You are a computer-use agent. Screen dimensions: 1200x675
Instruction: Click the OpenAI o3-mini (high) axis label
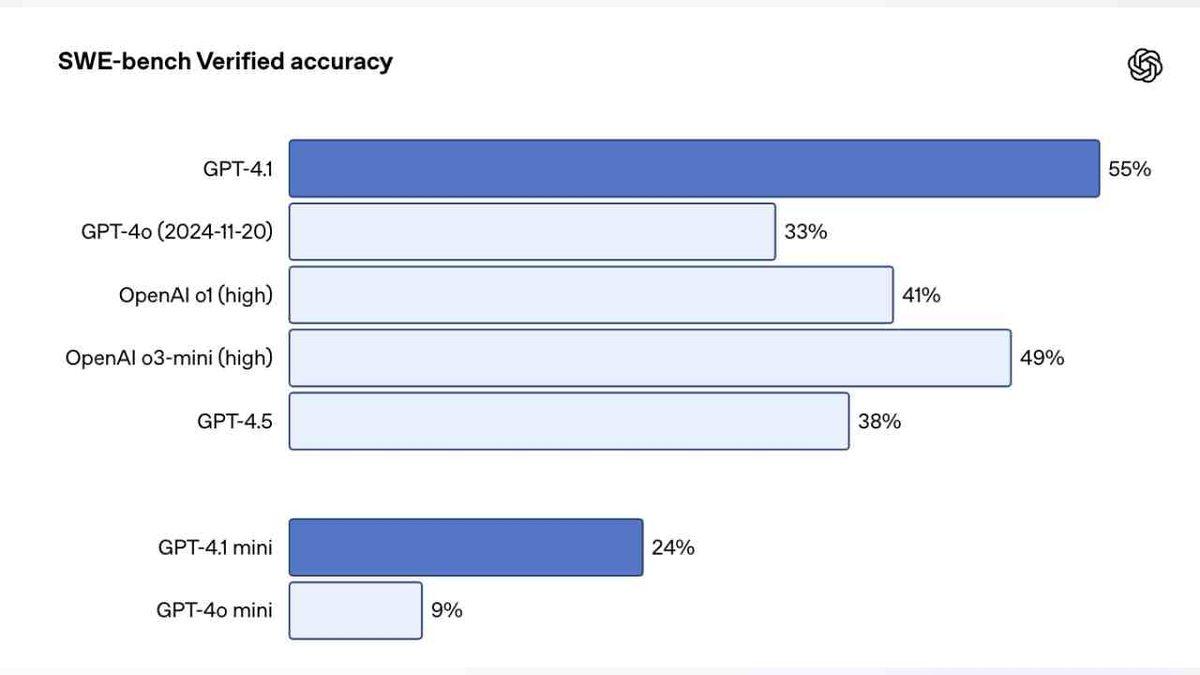coord(169,358)
